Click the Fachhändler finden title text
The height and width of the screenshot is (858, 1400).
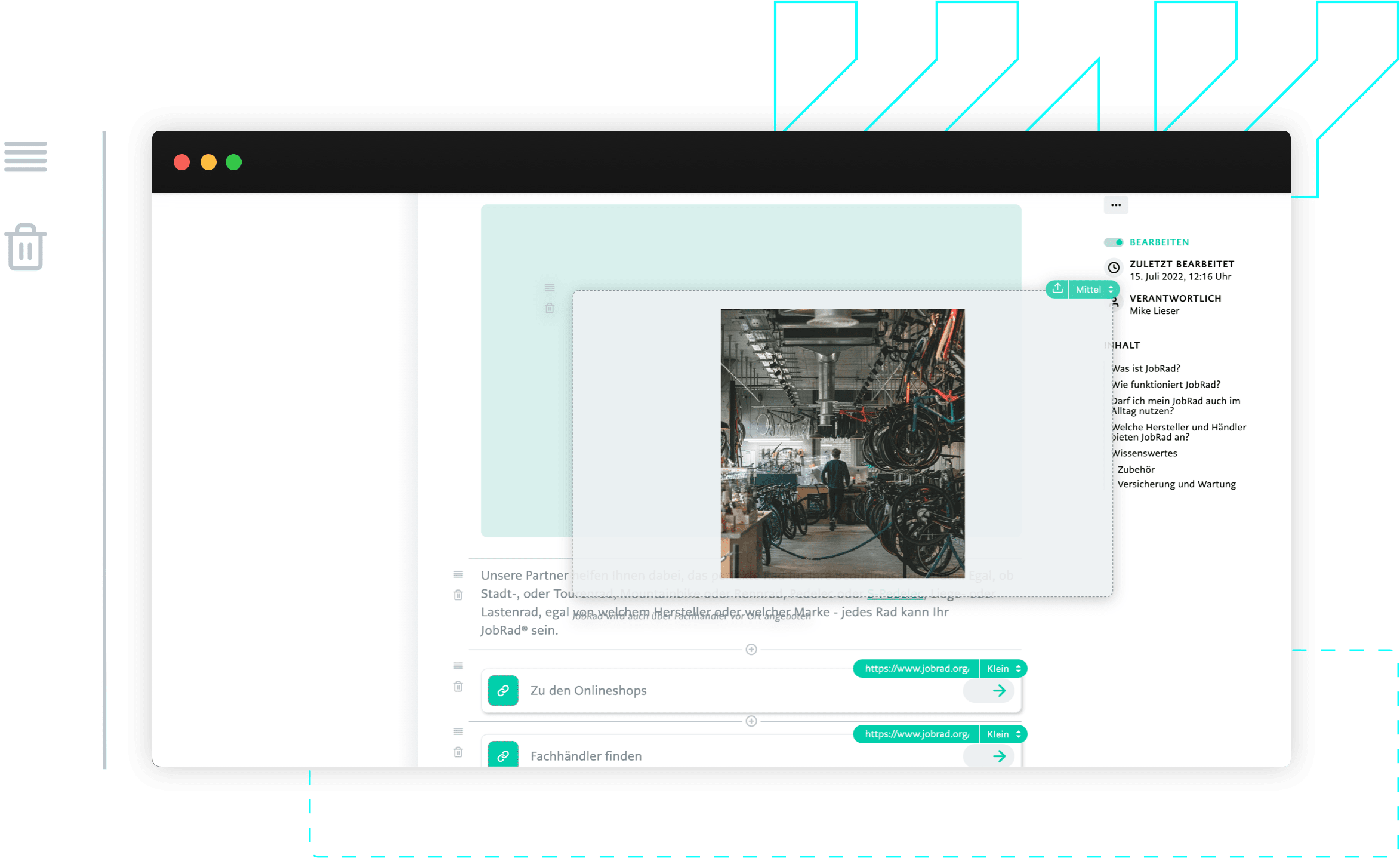point(585,756)
